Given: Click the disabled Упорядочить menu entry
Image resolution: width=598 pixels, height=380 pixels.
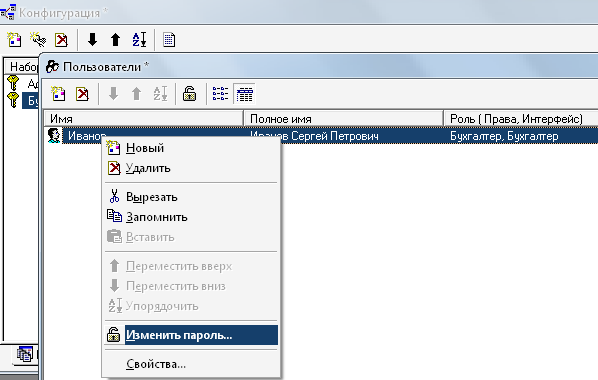Looking at the screenshot, I should coord(191,306).
